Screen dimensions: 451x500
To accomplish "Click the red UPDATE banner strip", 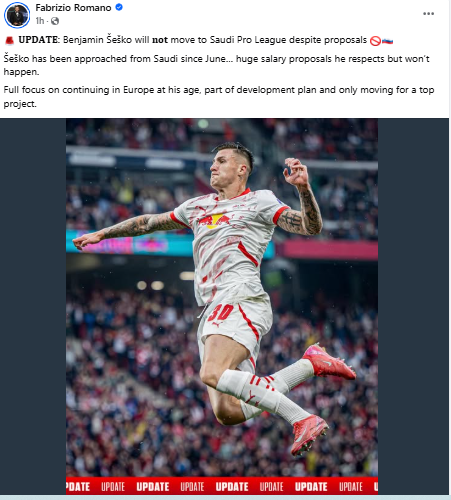I will 222,486.
